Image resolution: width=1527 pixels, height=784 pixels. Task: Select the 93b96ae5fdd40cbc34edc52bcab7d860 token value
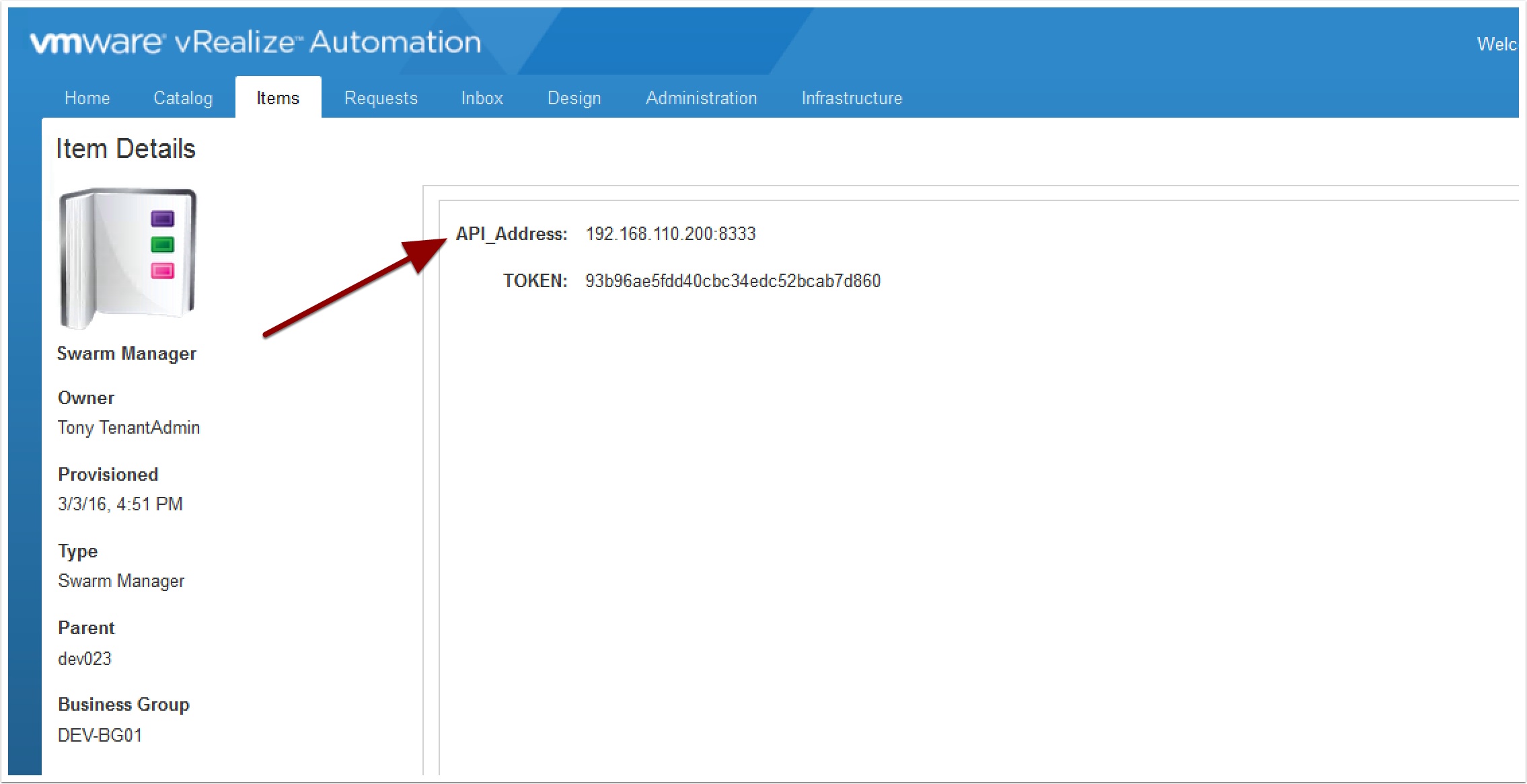pyautogui.click(x=733, y=281)
